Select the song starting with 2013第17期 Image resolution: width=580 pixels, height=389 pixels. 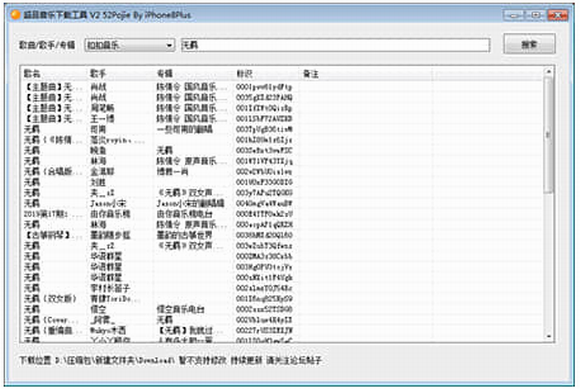53,214
